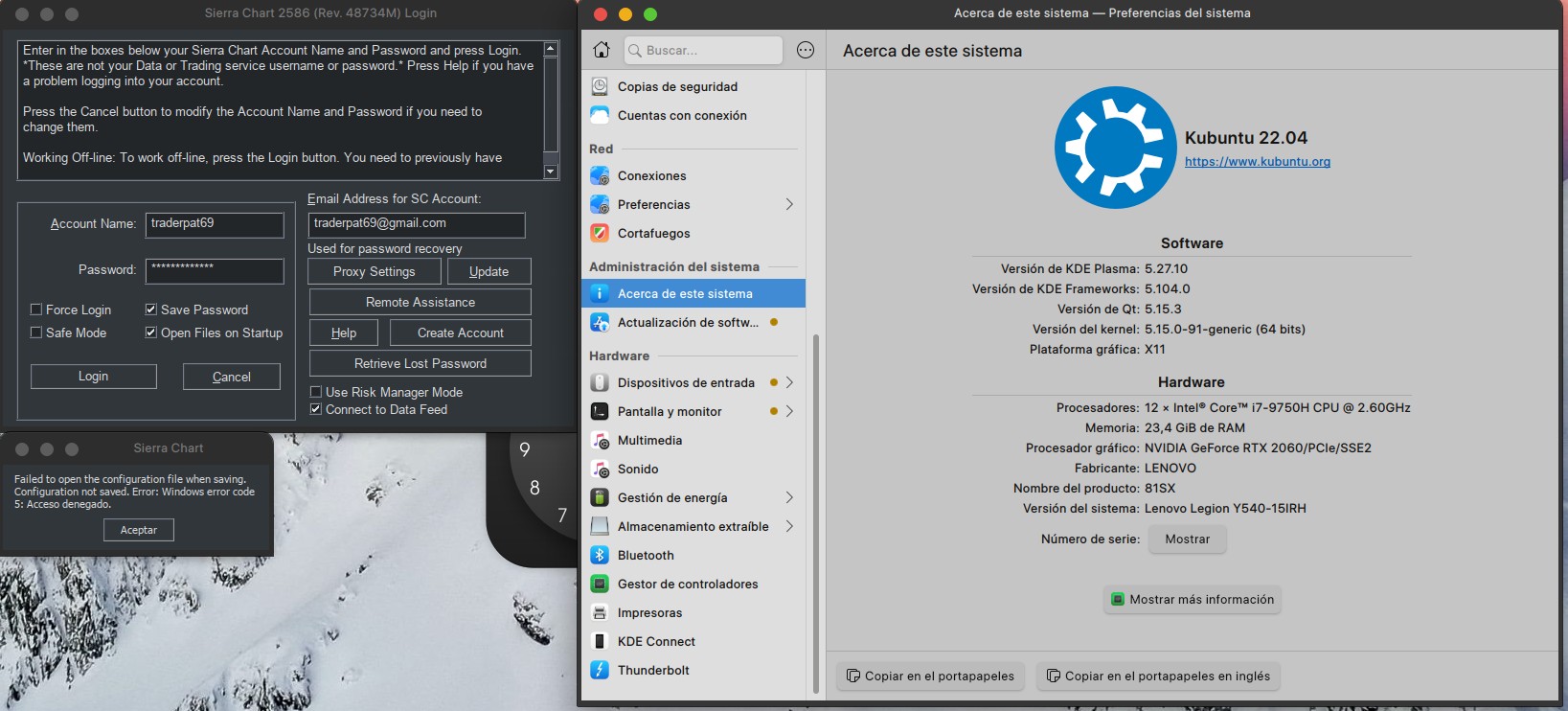Open the Impresoras settings page
Screen dimensions: 1568x711
(693, 612)
